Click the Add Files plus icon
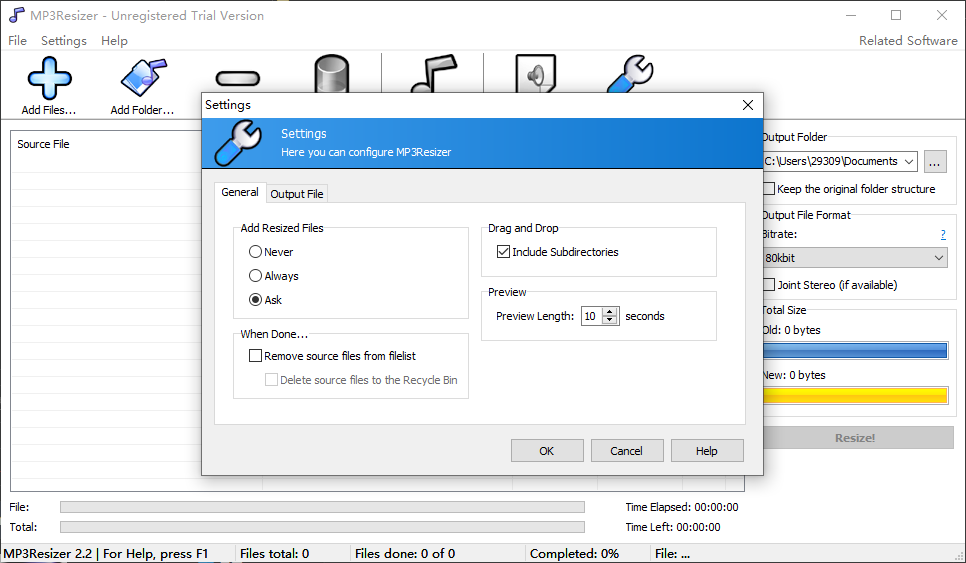The height and width of the screenshot is (563, 966). coord(49,78)
